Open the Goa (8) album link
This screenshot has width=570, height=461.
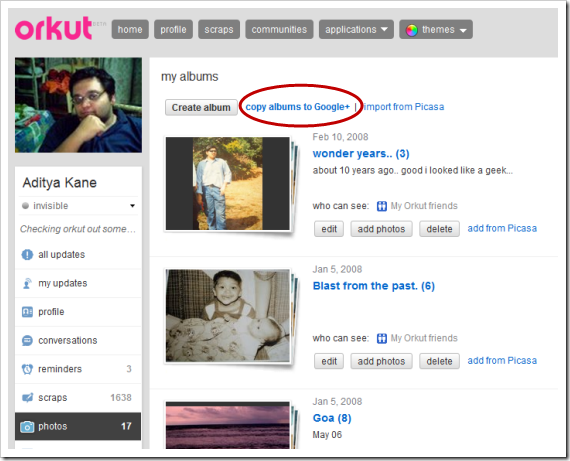point(332,418)
